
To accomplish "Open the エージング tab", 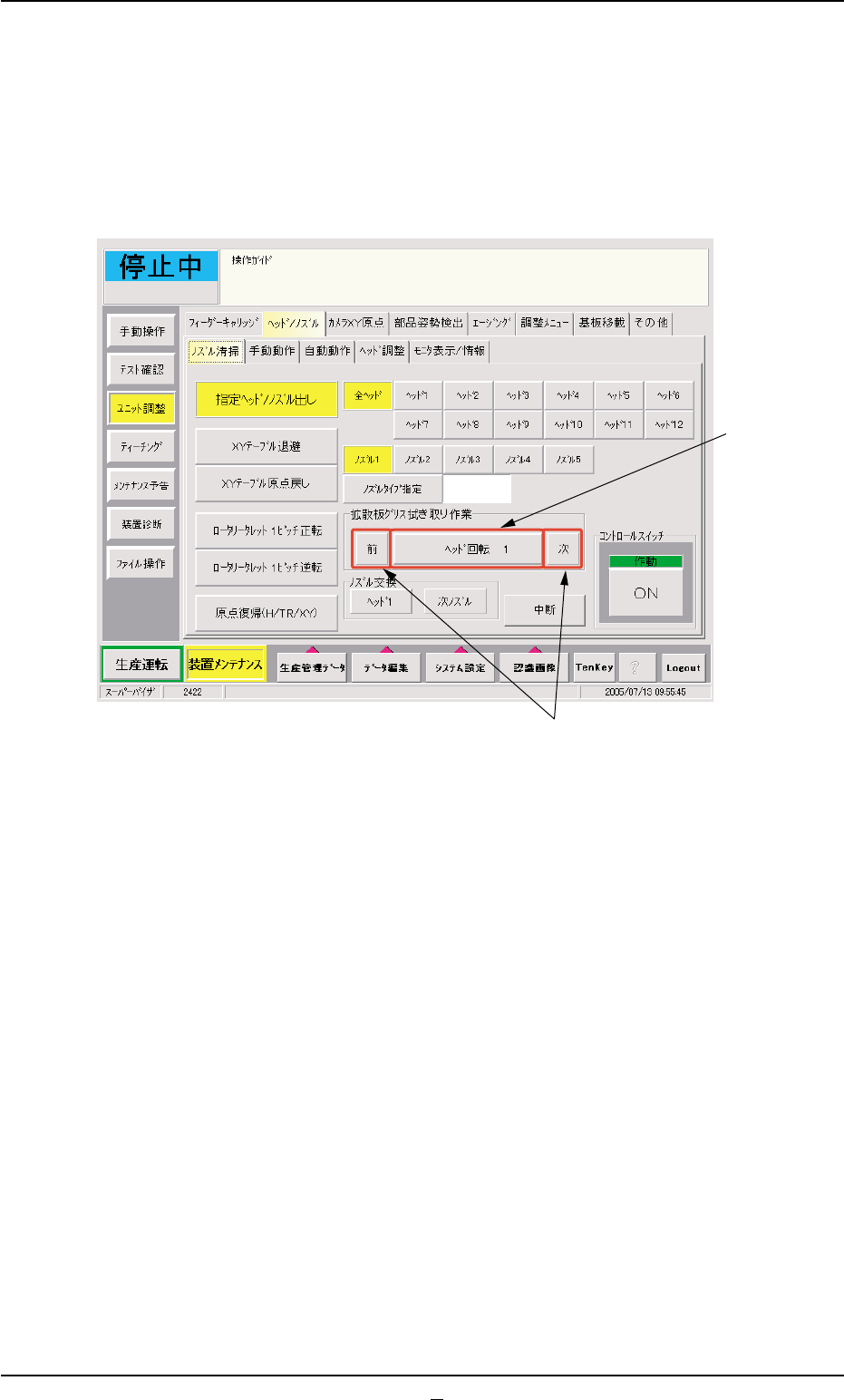I will click(x=492, y=323).
